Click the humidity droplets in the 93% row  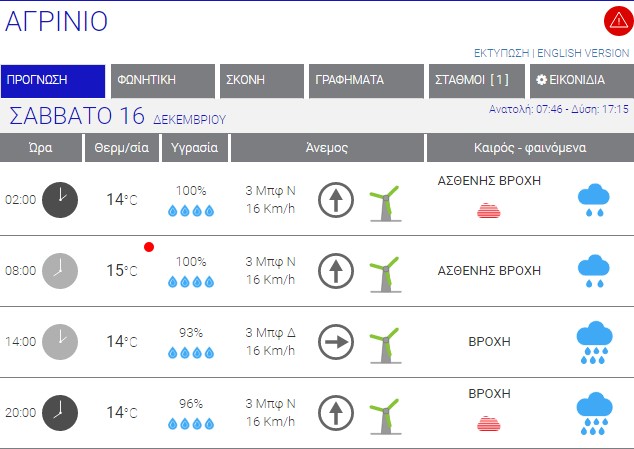(x=190, y=353)
